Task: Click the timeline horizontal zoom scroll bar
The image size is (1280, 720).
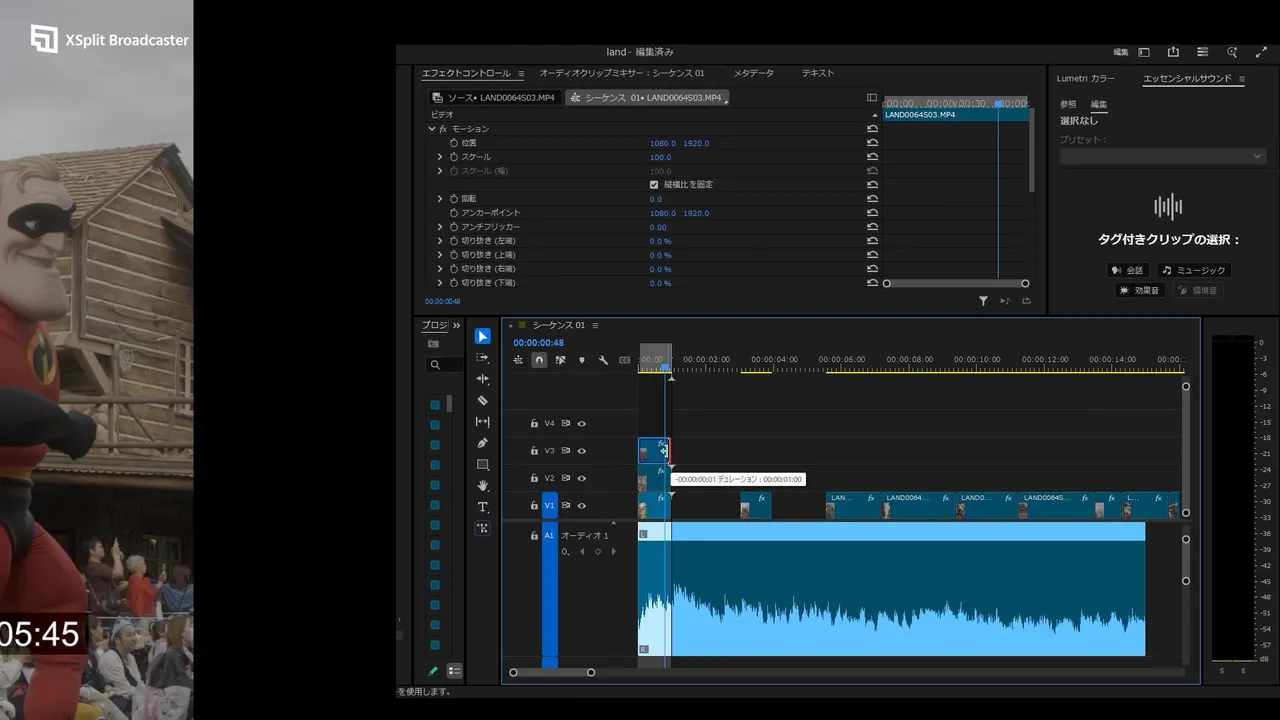Action: (552, 672)
